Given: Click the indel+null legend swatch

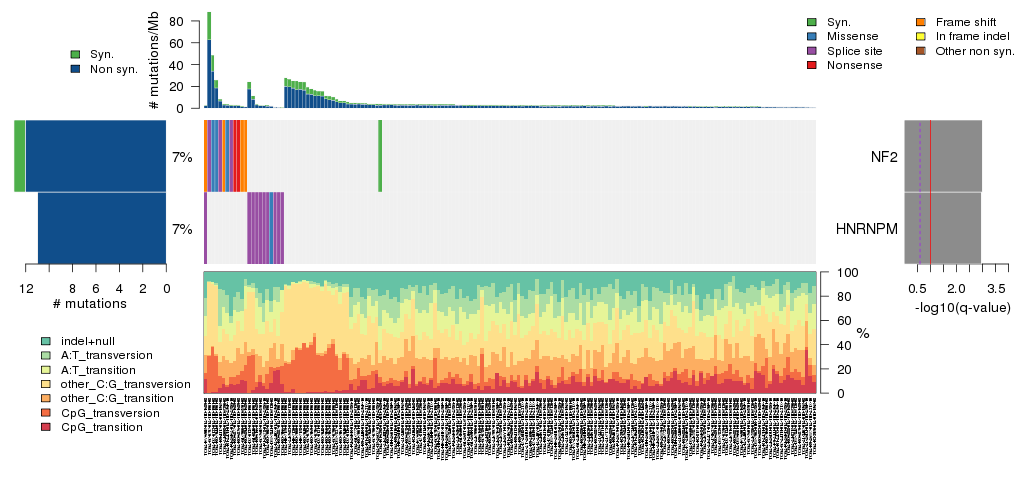Looking at the screenshot, I should (x=45, y=341).
